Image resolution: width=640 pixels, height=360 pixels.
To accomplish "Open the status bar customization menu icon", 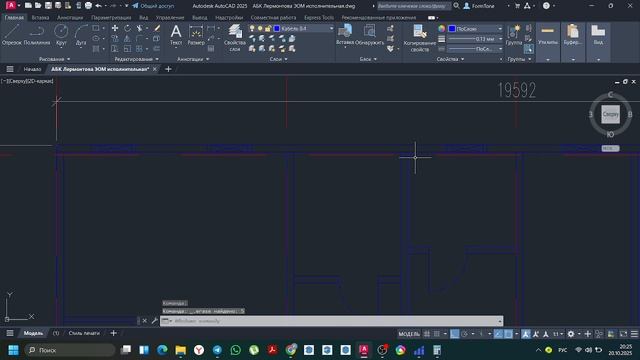I will [x=634, y=334].
